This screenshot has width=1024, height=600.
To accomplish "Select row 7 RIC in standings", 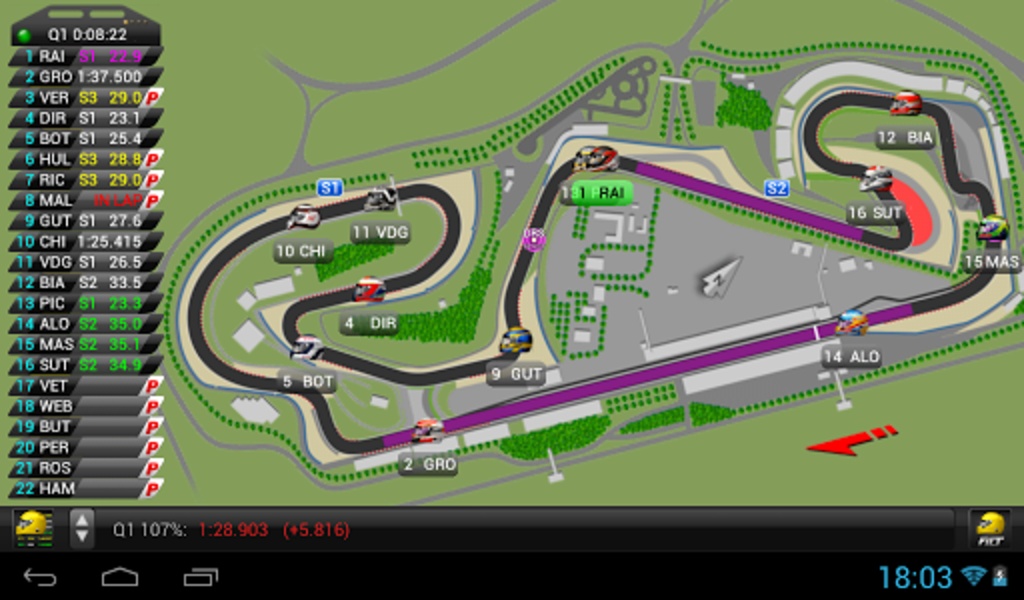I will tap(86, 180).
